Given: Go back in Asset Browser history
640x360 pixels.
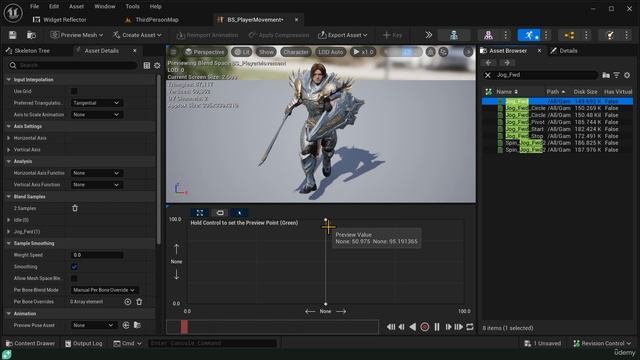Looking at the screenshot, I should 488,63.
